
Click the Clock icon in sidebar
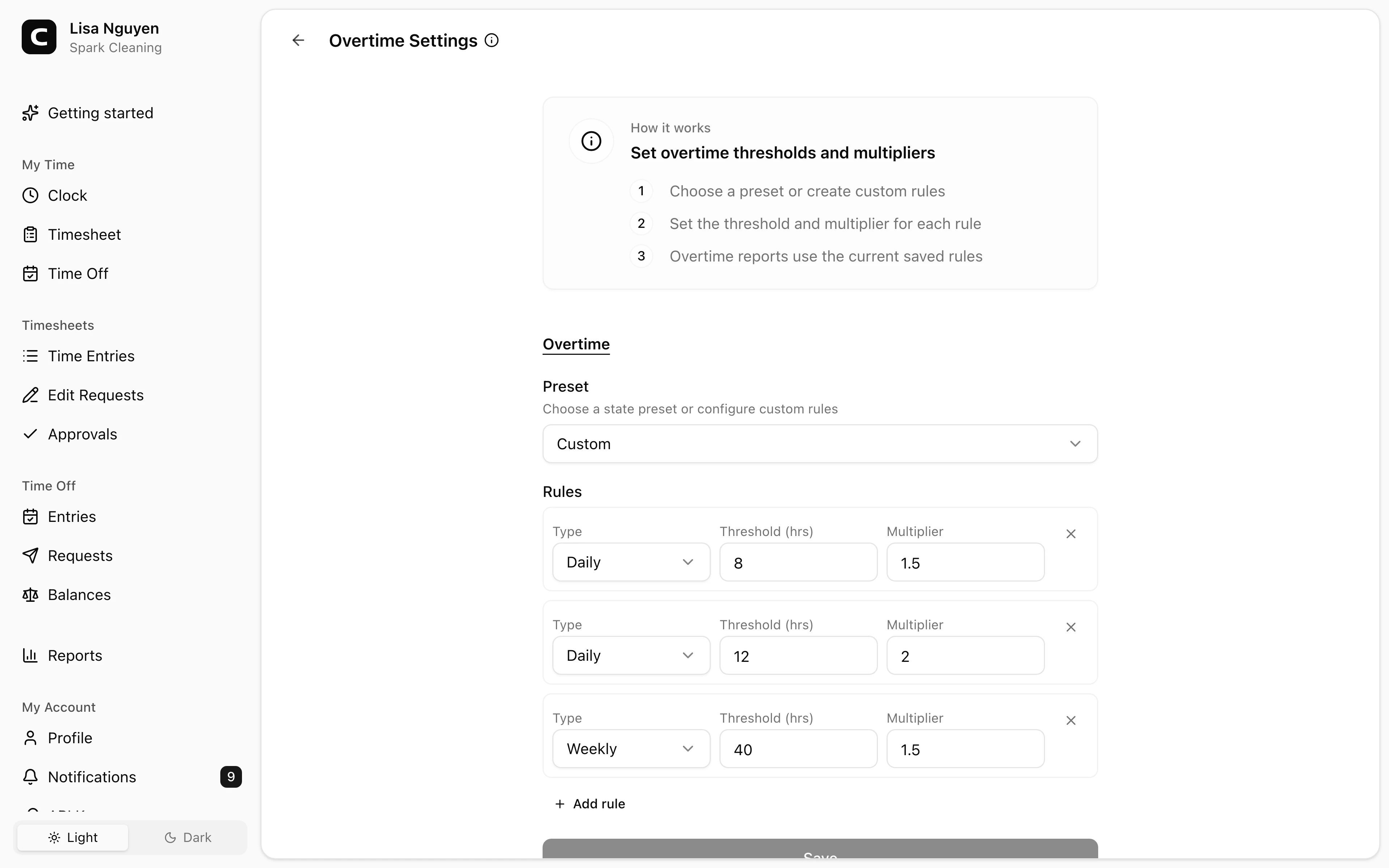click(x=30, y=196)
